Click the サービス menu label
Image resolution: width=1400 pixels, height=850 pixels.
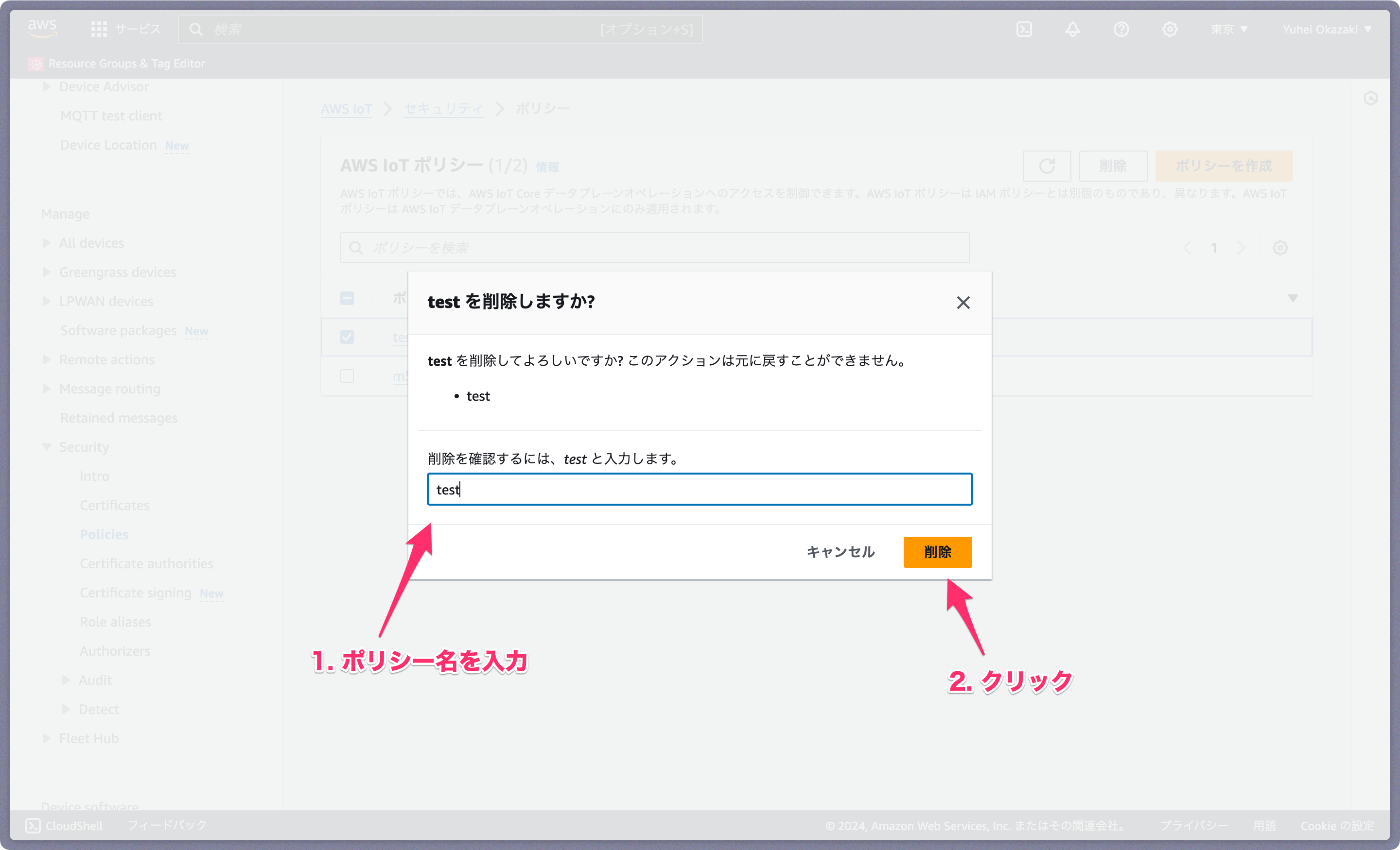pyautogui.click(x=138, y=29)
